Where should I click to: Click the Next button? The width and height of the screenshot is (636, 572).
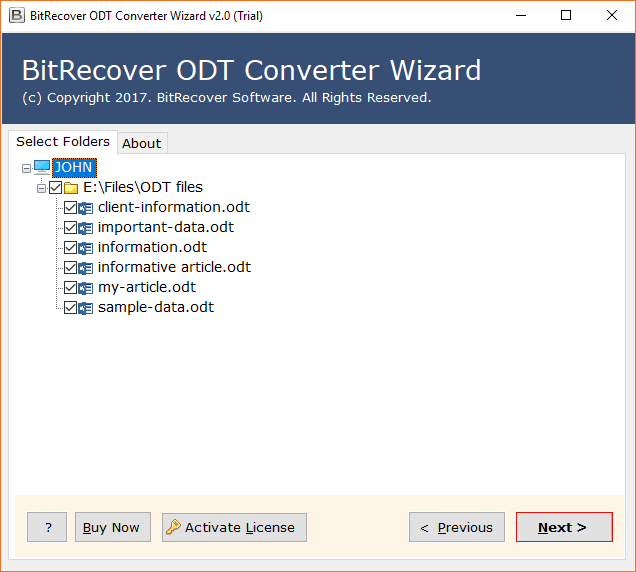click(x=564, y=527)
